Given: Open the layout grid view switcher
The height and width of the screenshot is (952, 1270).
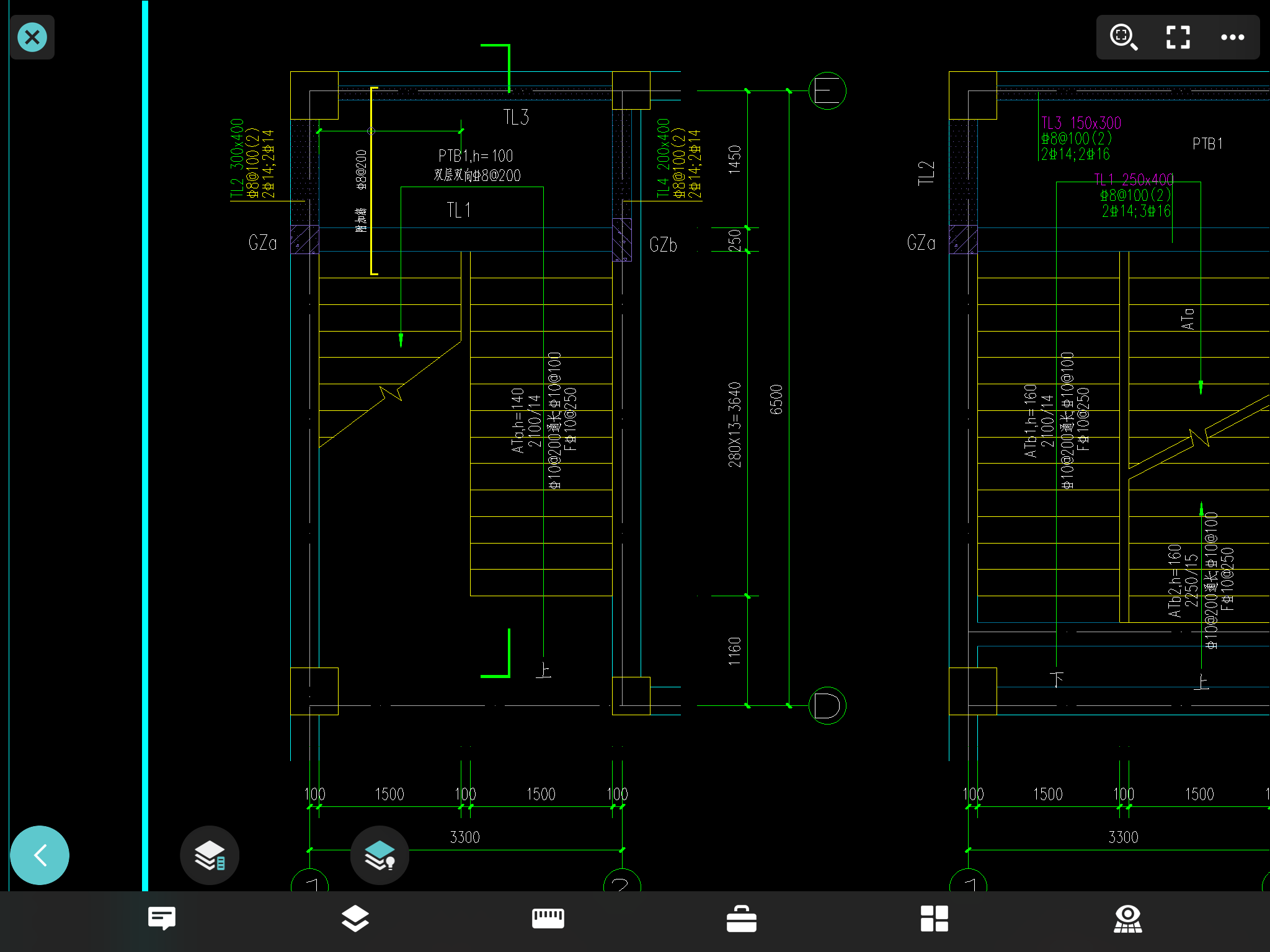Looking at the screenshot, I should (x=935, y=918).
